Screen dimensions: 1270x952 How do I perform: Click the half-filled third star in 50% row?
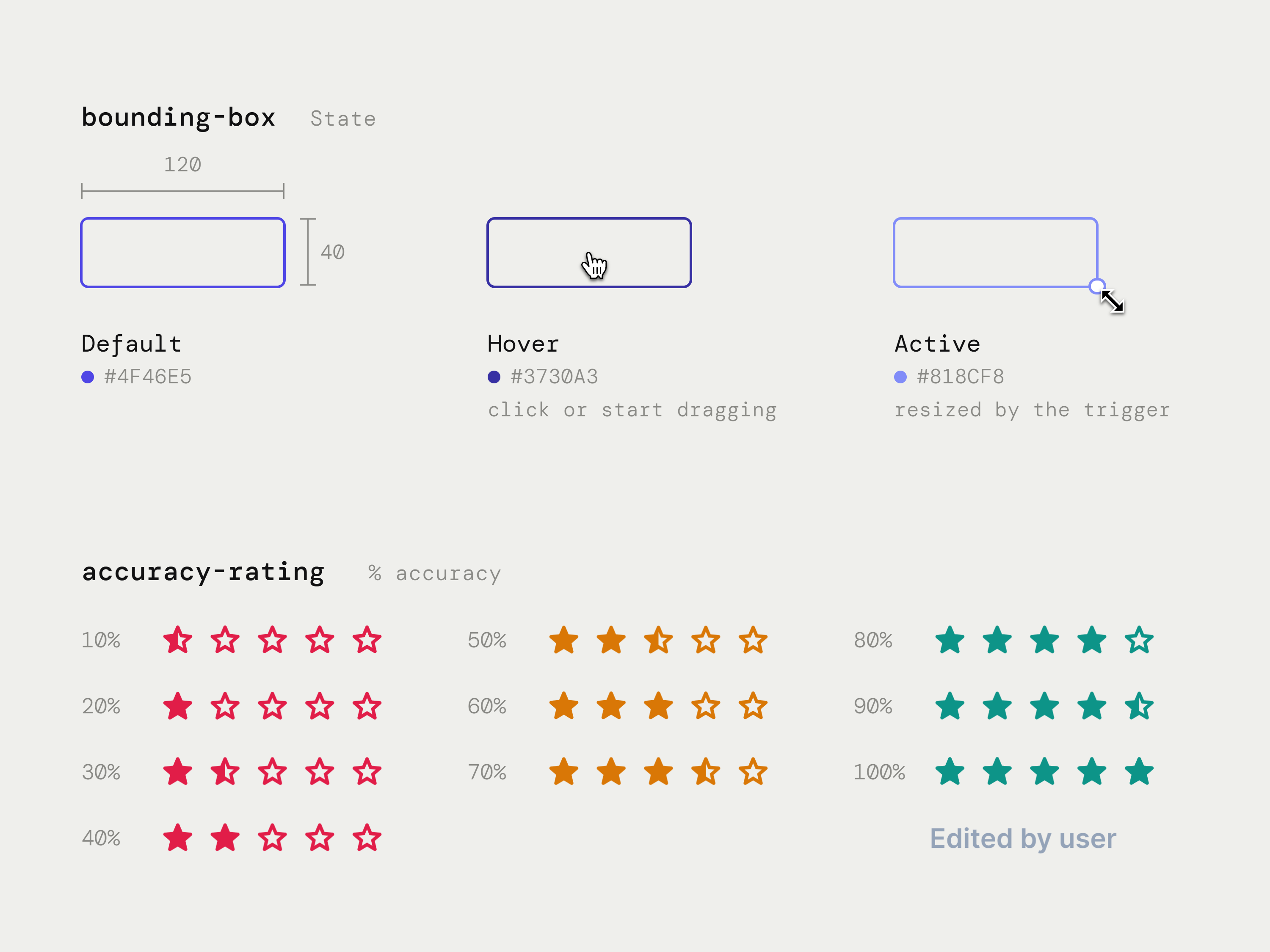coord(659,640)
